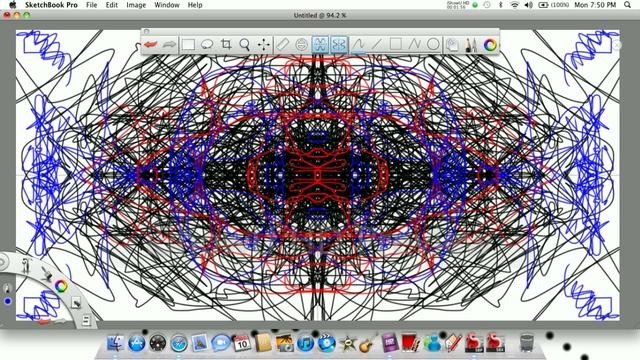Open the color wheel in the corner lagoon
640x360 pixels.
point(61,286)
